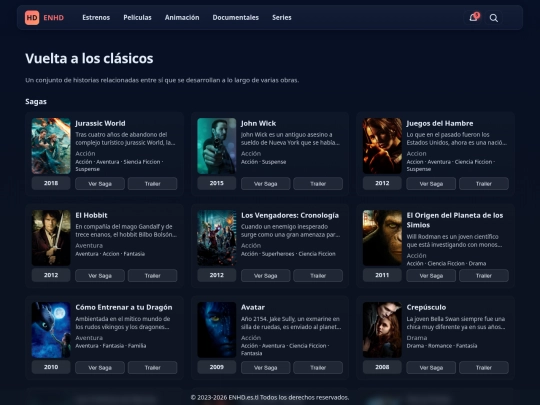Click Ver Saga for El Hobbit

(100, 276)
